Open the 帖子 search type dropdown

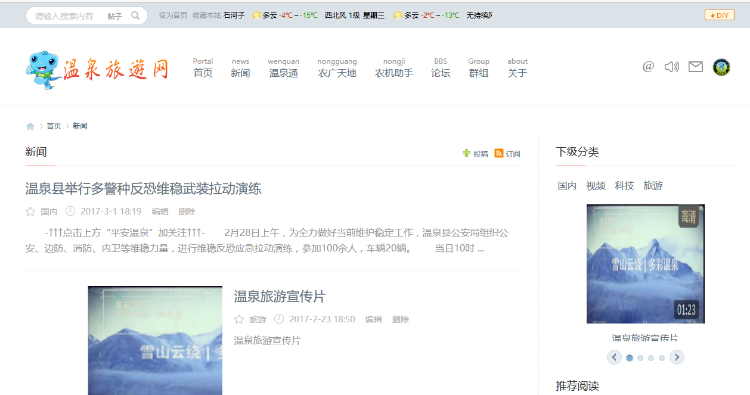pos(115,16)
